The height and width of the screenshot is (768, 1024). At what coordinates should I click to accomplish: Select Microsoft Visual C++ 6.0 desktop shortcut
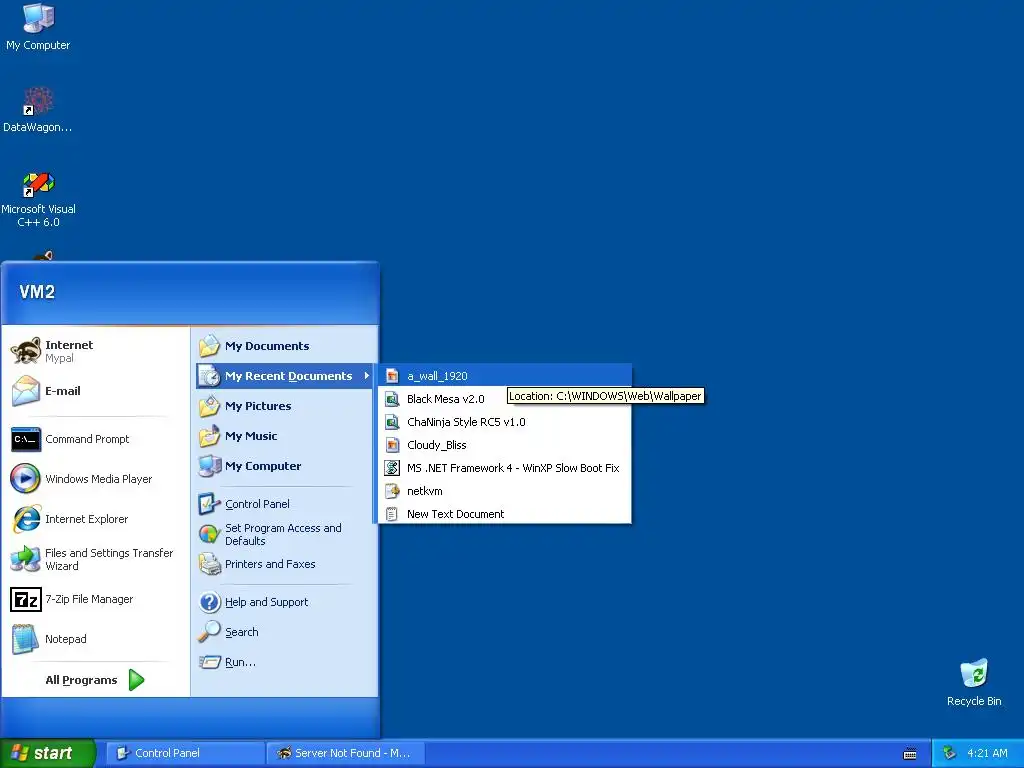point(38,199)
